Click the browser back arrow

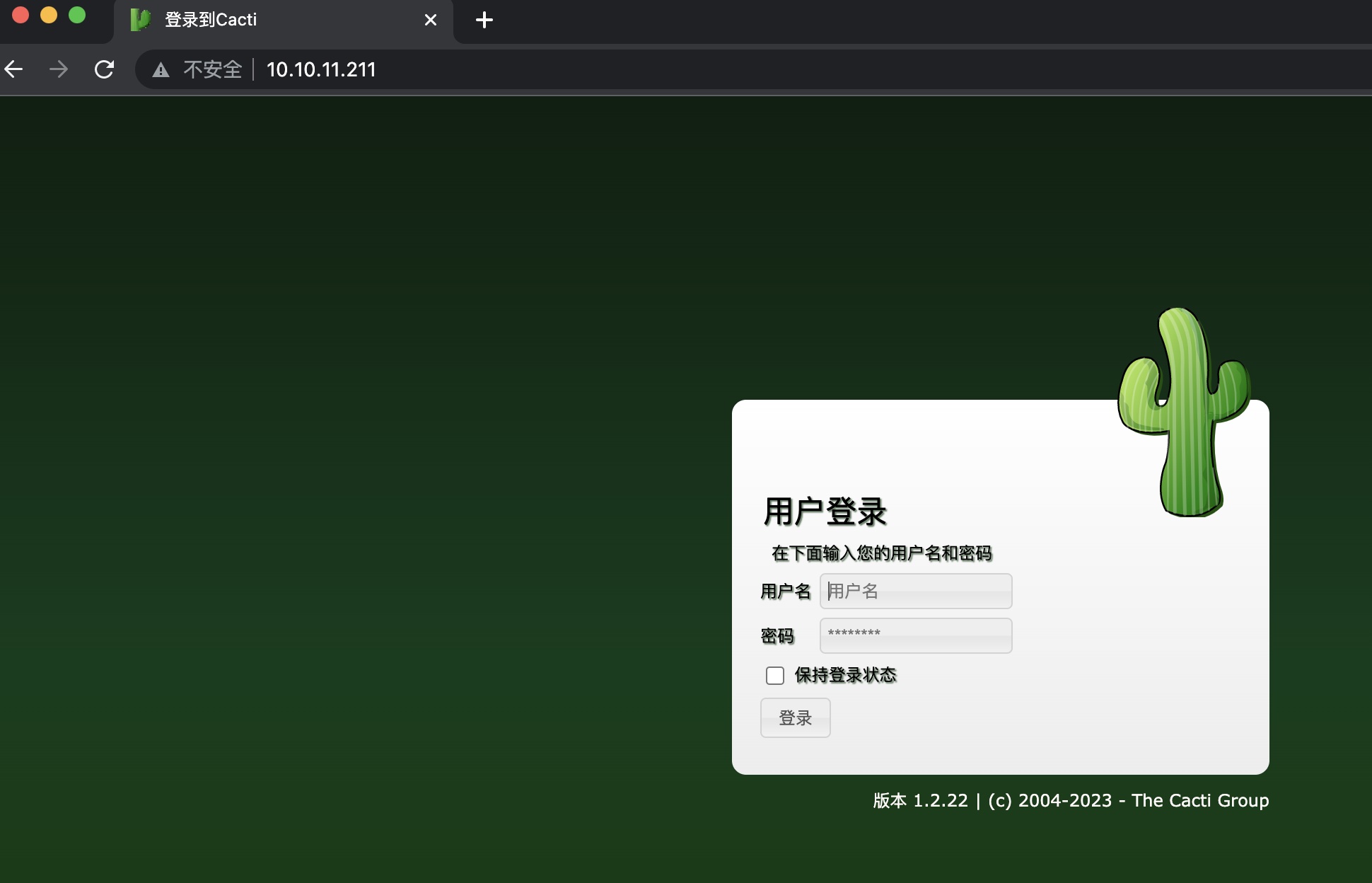14,69
